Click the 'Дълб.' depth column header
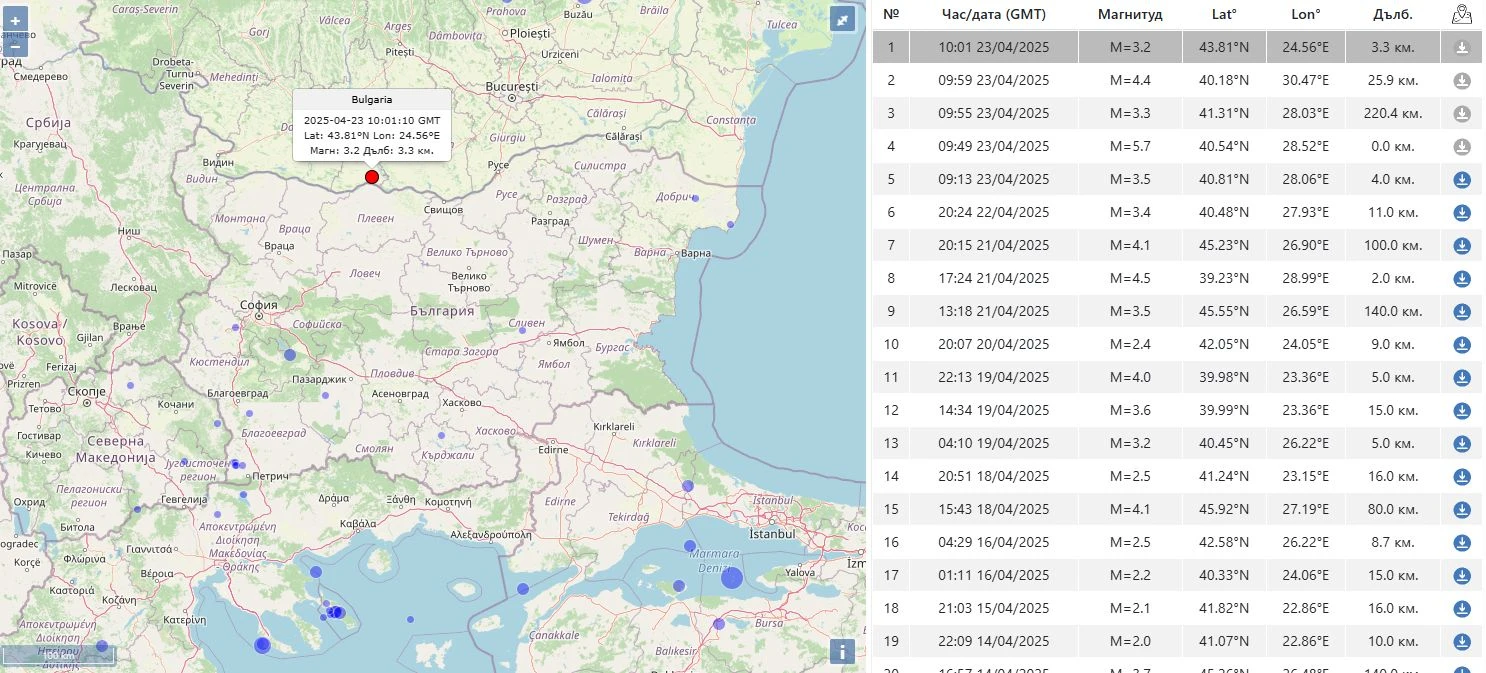The height and width of the screenshot is (673, 1486). click(1393, 14)
